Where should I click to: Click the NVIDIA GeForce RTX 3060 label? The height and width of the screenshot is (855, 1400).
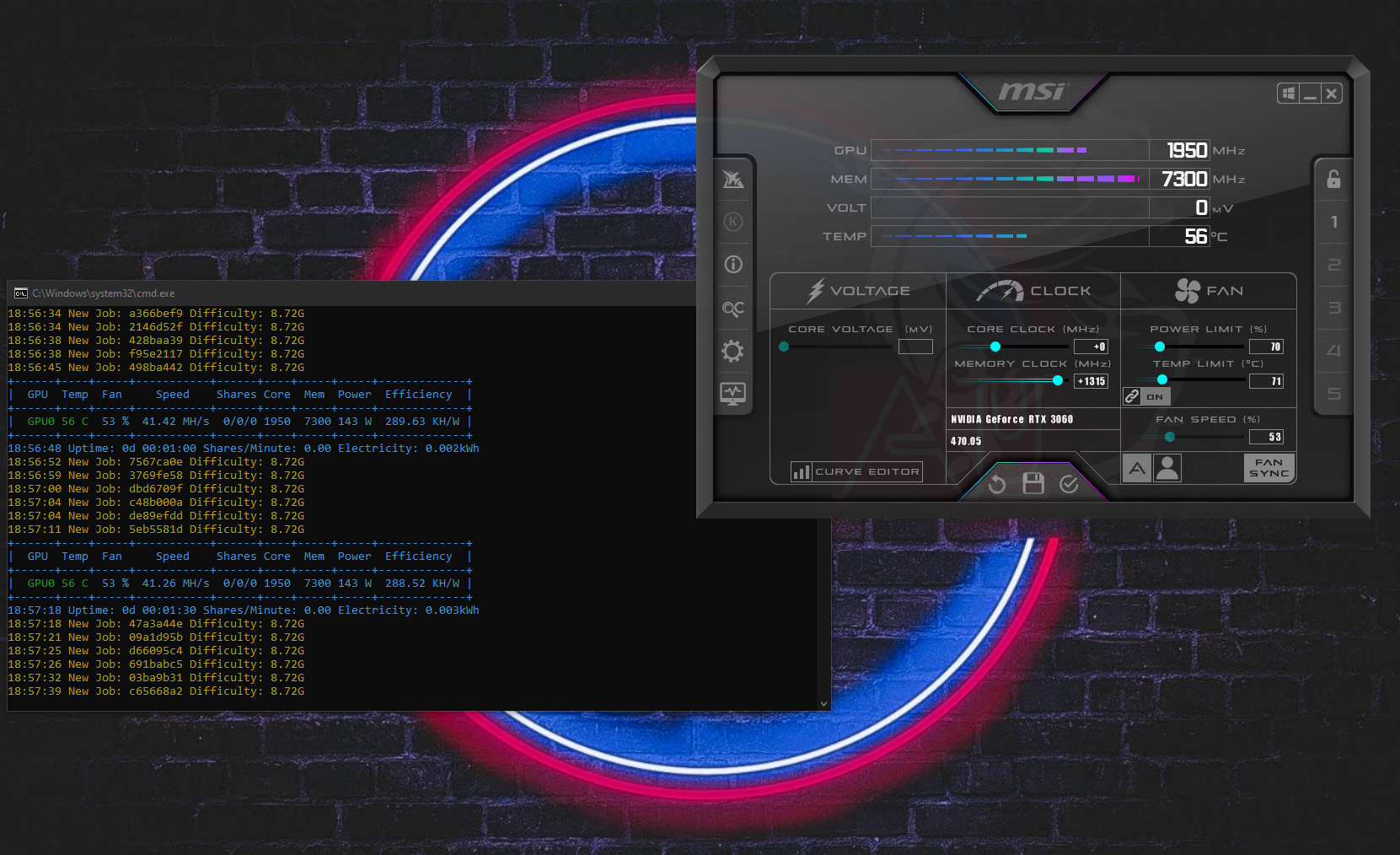click(x=1011, y=419)
